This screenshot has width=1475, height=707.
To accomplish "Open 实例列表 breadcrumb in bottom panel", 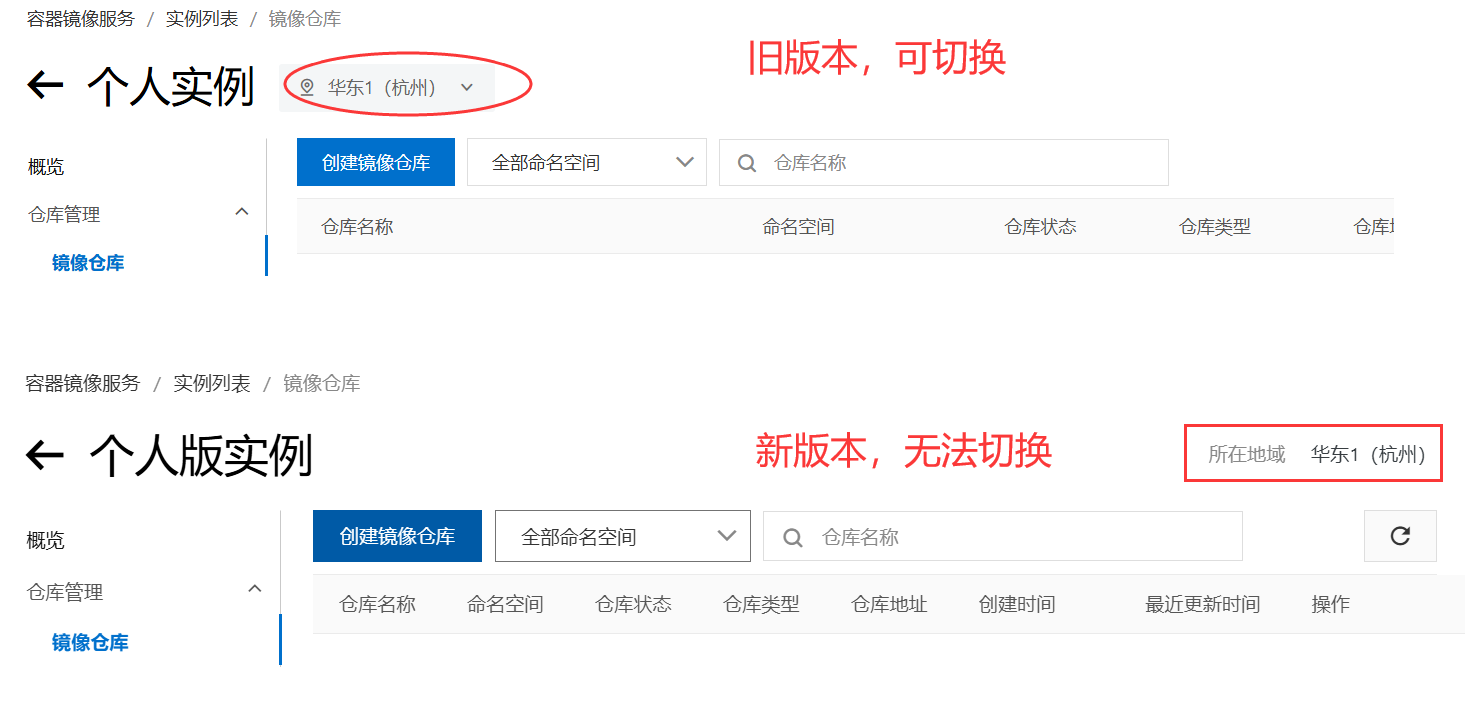I will click(212, 383).
